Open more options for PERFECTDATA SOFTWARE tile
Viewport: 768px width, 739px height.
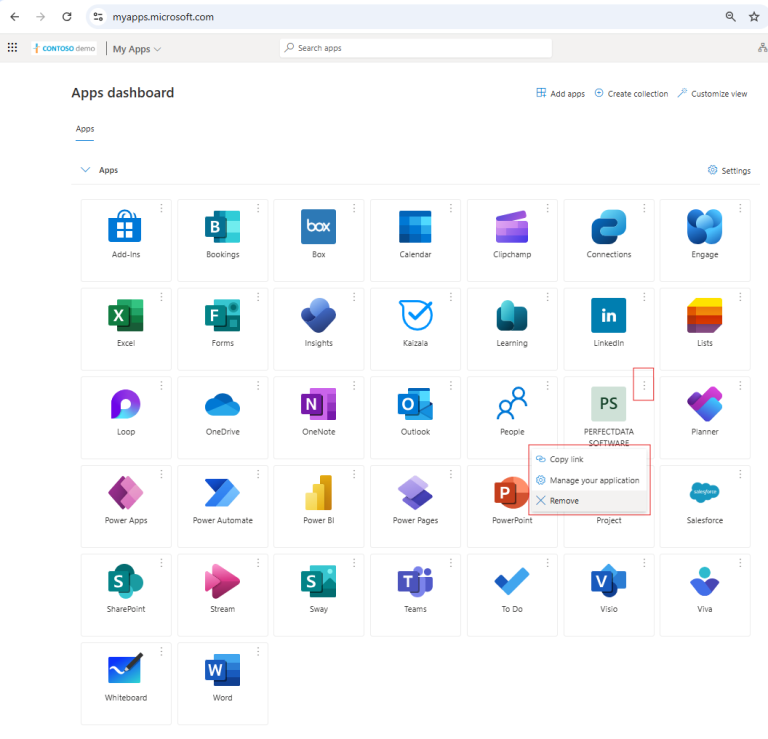pyautogui.click(x=644, y=385)
